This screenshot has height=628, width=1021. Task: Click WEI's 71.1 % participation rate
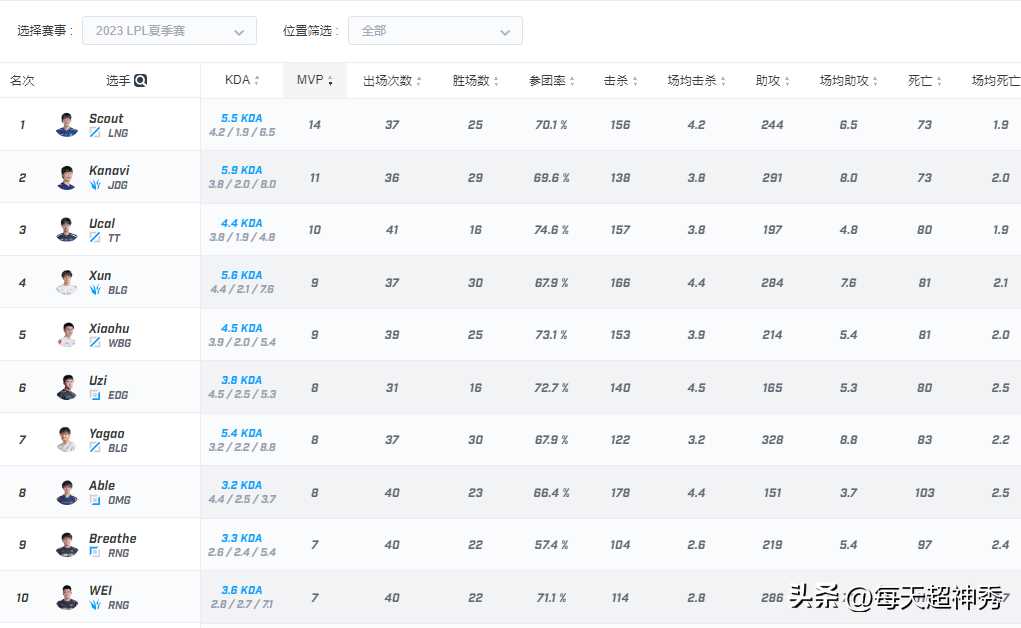pos(552,597)
